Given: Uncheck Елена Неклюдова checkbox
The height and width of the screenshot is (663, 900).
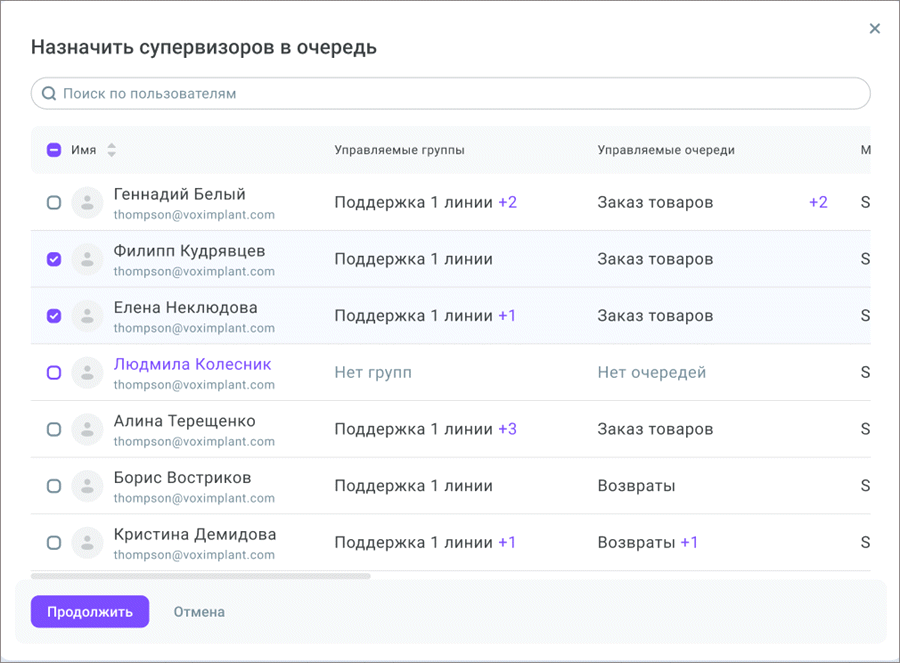Looking at the screenshot, I should click(54, 316).
